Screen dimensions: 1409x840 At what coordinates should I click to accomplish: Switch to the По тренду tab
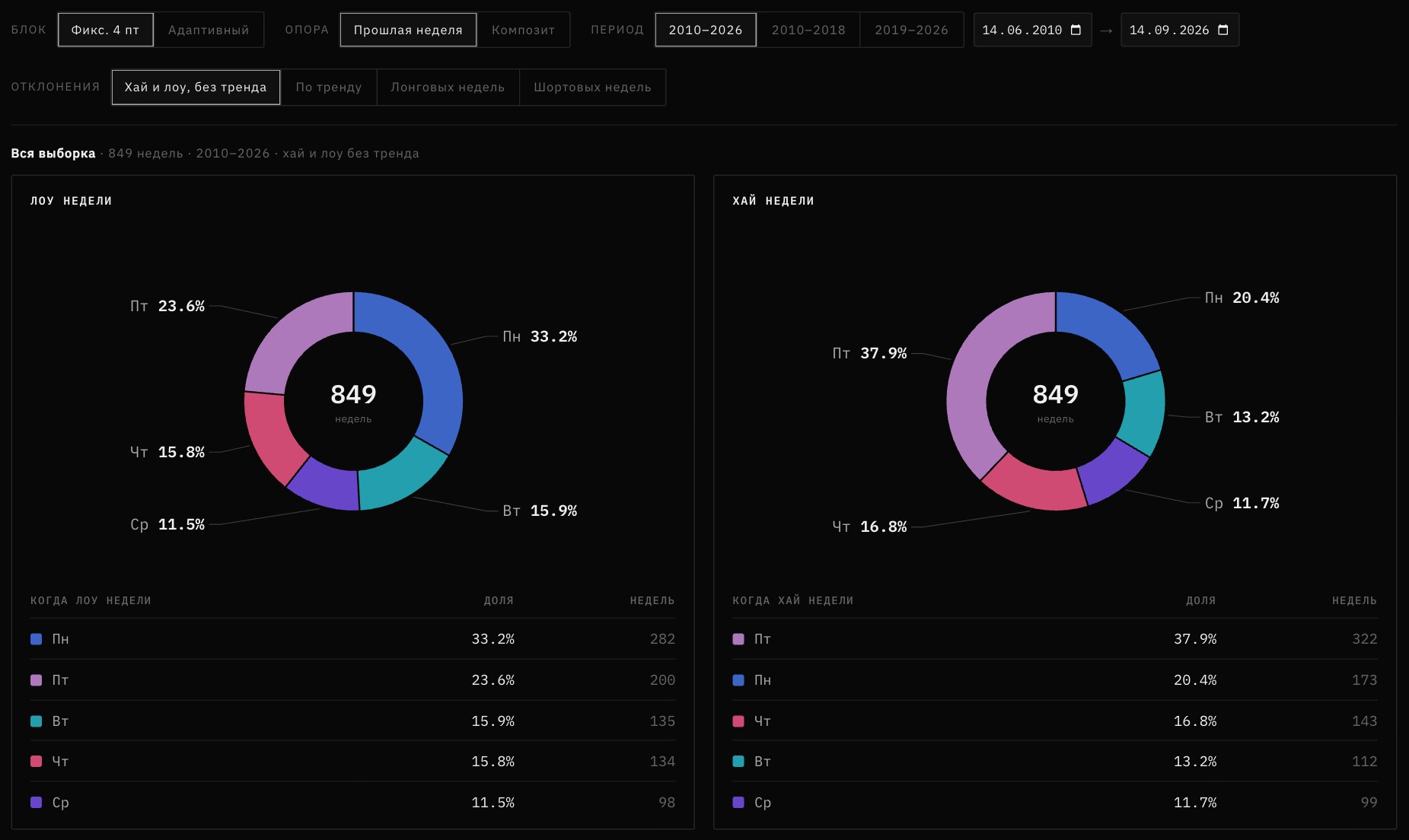click(x=329, y=87)
